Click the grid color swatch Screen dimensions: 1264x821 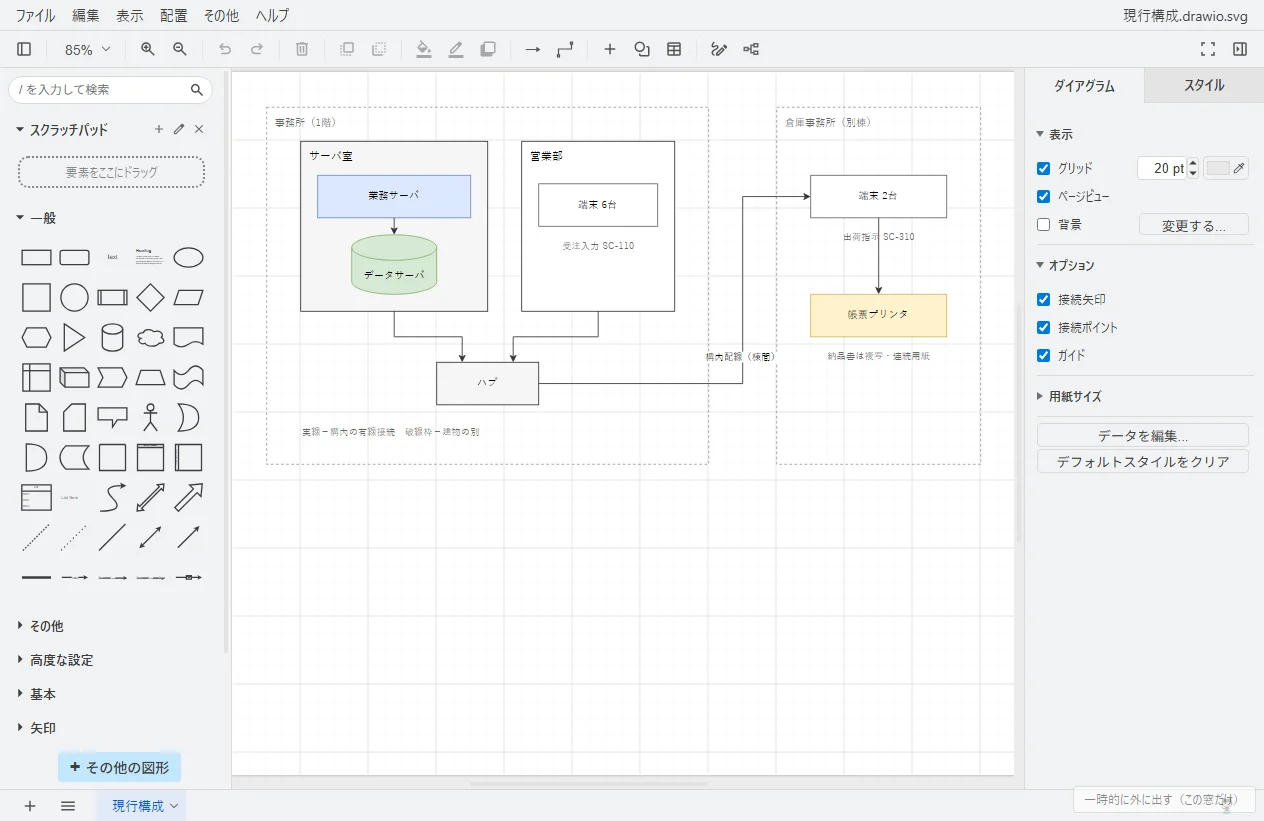pyautogui.click(x=1226, y=168)
